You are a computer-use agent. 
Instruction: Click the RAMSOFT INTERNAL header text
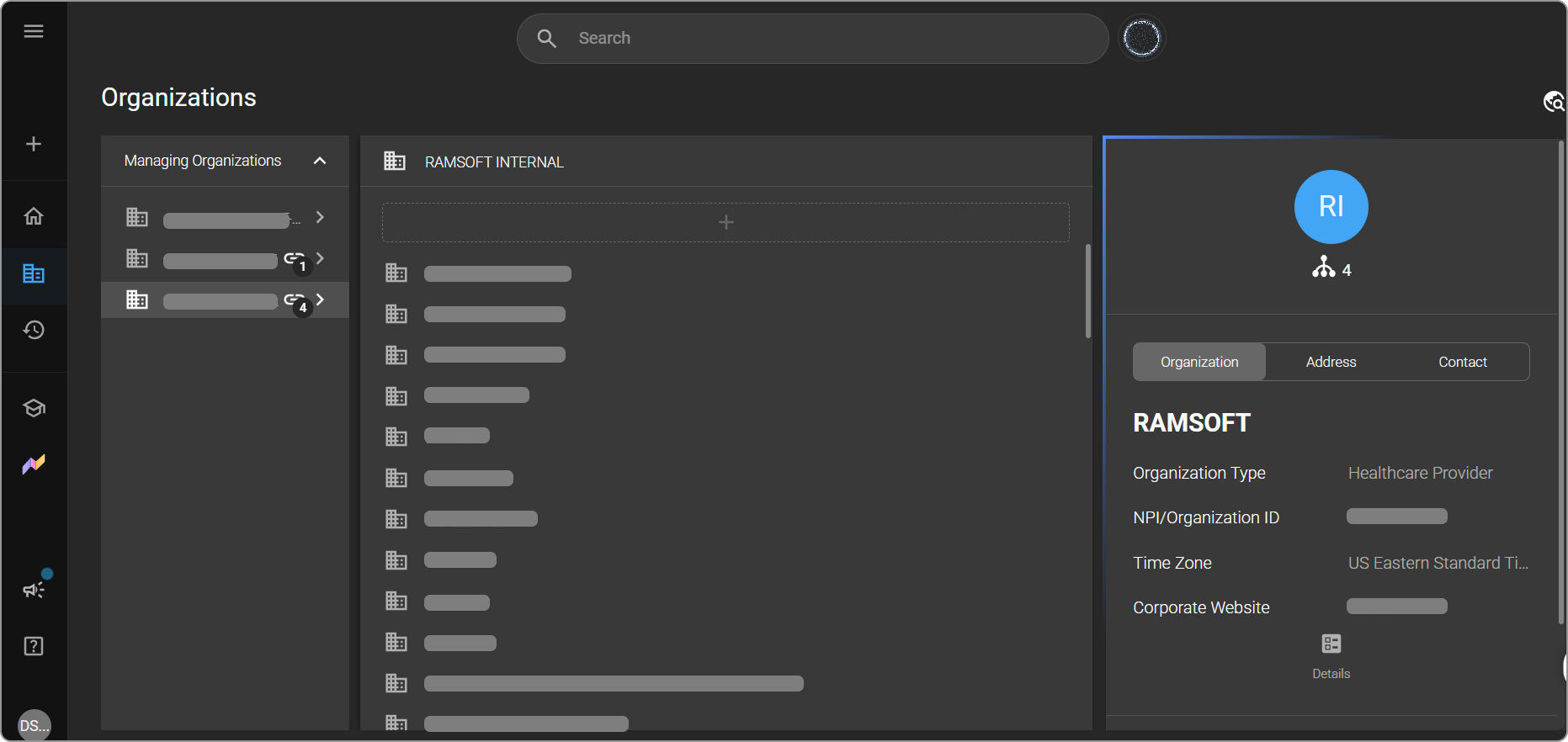tap(494, 162)
